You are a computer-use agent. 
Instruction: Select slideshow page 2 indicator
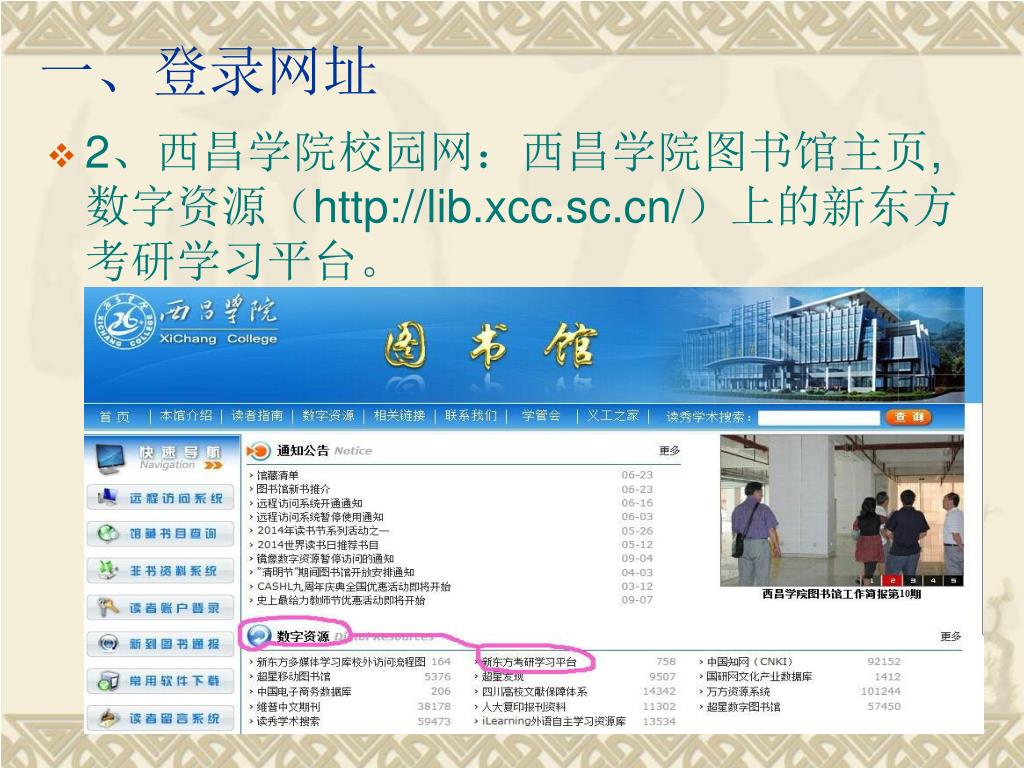point(892,580)
